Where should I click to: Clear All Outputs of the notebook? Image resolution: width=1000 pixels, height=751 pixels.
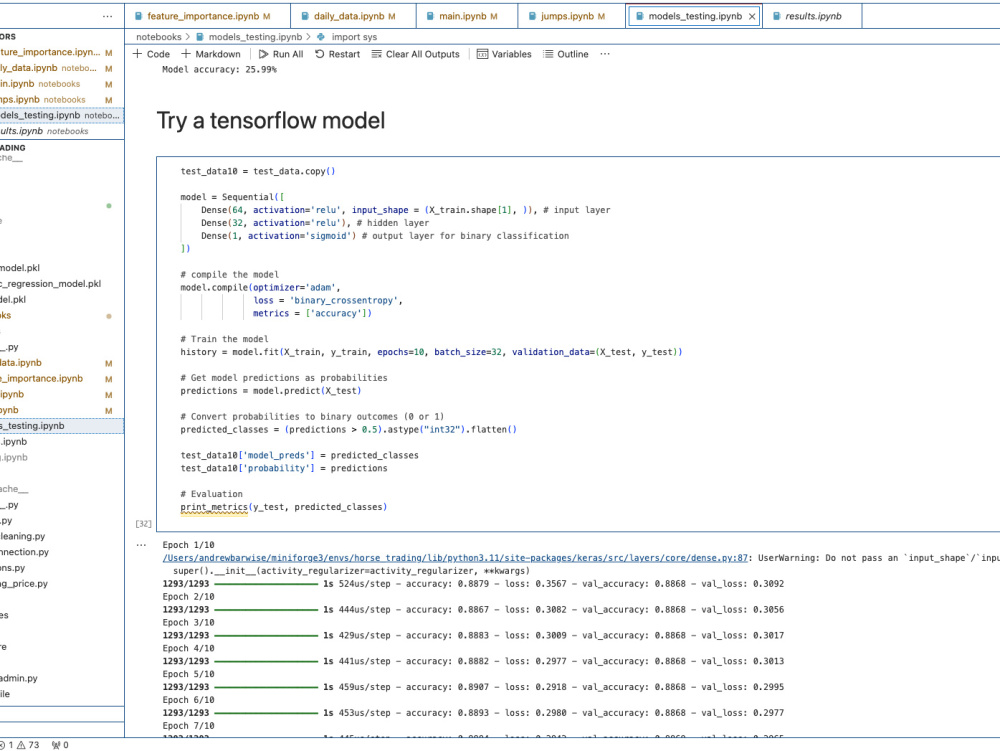(x=416, y=54)
